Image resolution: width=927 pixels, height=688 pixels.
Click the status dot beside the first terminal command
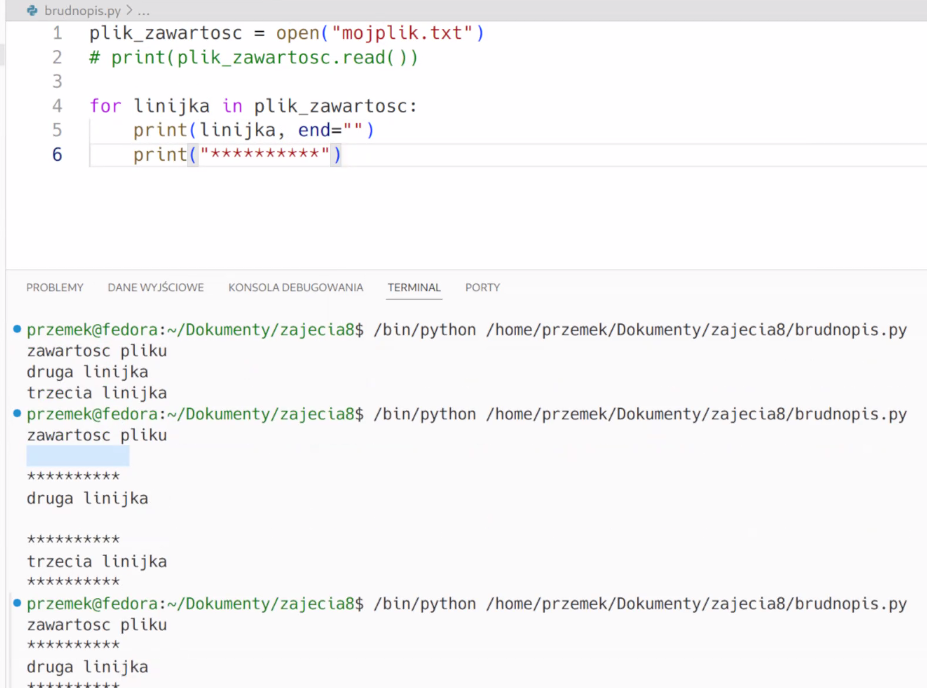click(17, 329)
